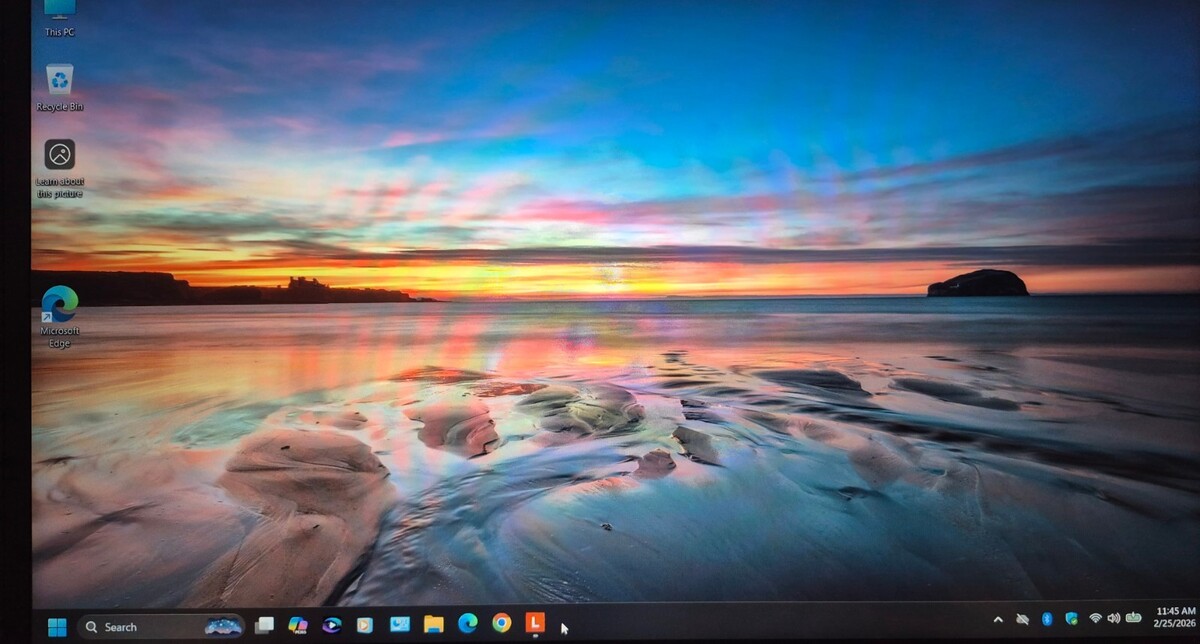Open the media player taskbar icon
Screen dimensions: 1200x644
(365, 625)
